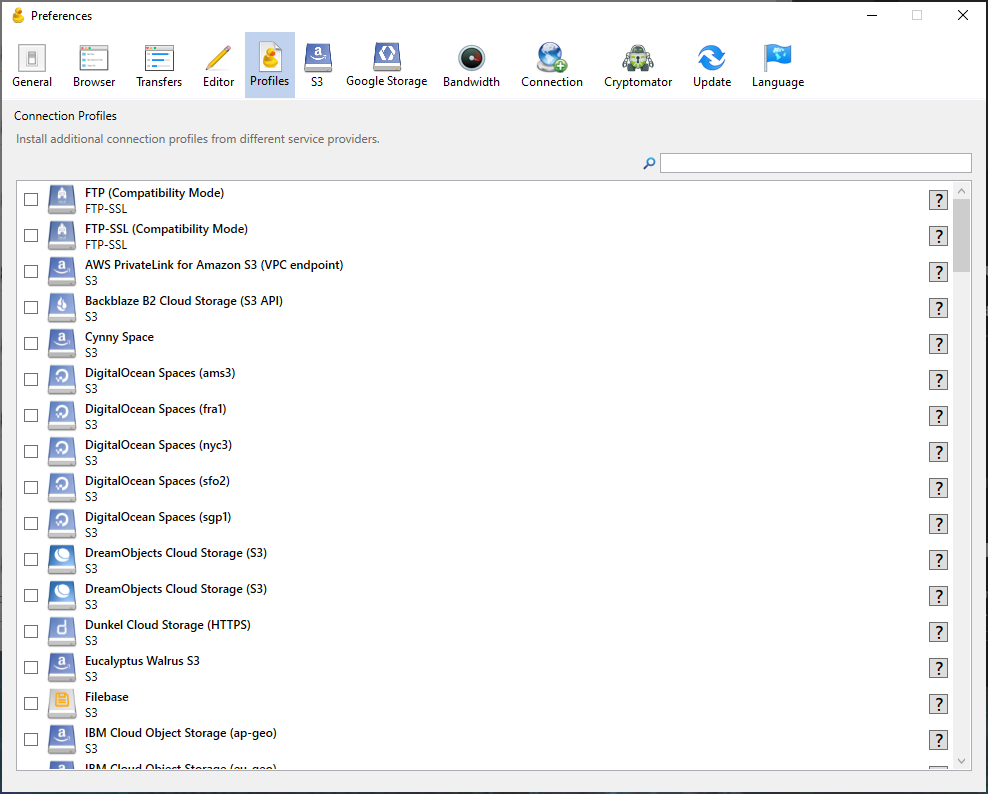Open the Editor preferences pencil icon
988x794 pixels.
point(218,66)
